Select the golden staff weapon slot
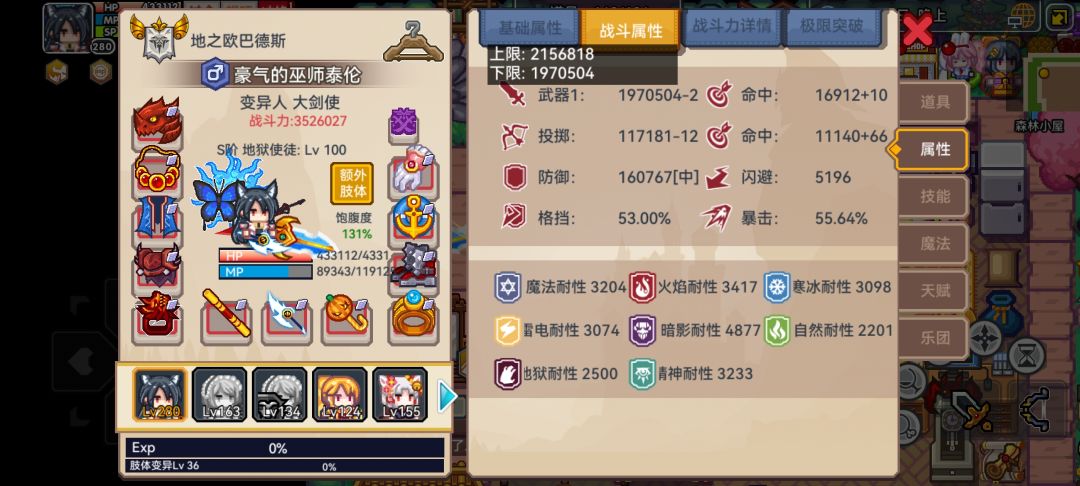1080x486 pixels. (226, 316)
